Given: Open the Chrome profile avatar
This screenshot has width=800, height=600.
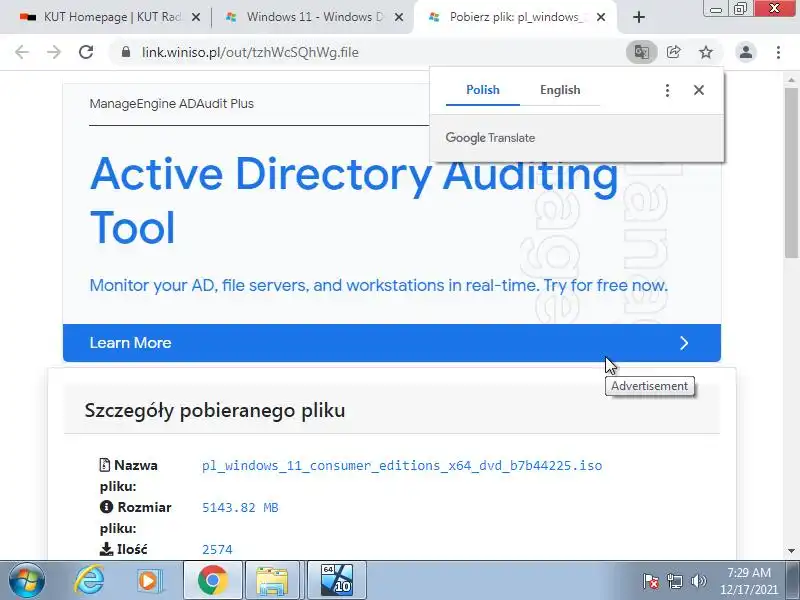Looking at the screenshot, I should (x=745, y=52).
